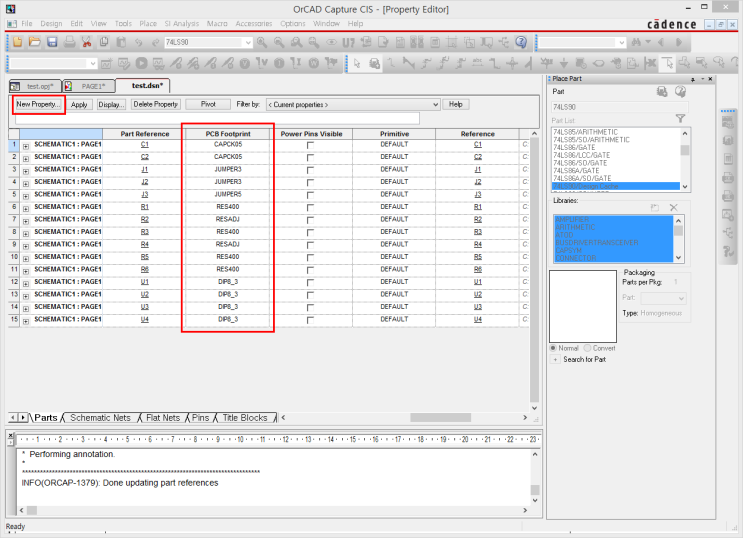Screen dimensions: 743x538
Task: Click the Save diskette icon
Action: 52,42
